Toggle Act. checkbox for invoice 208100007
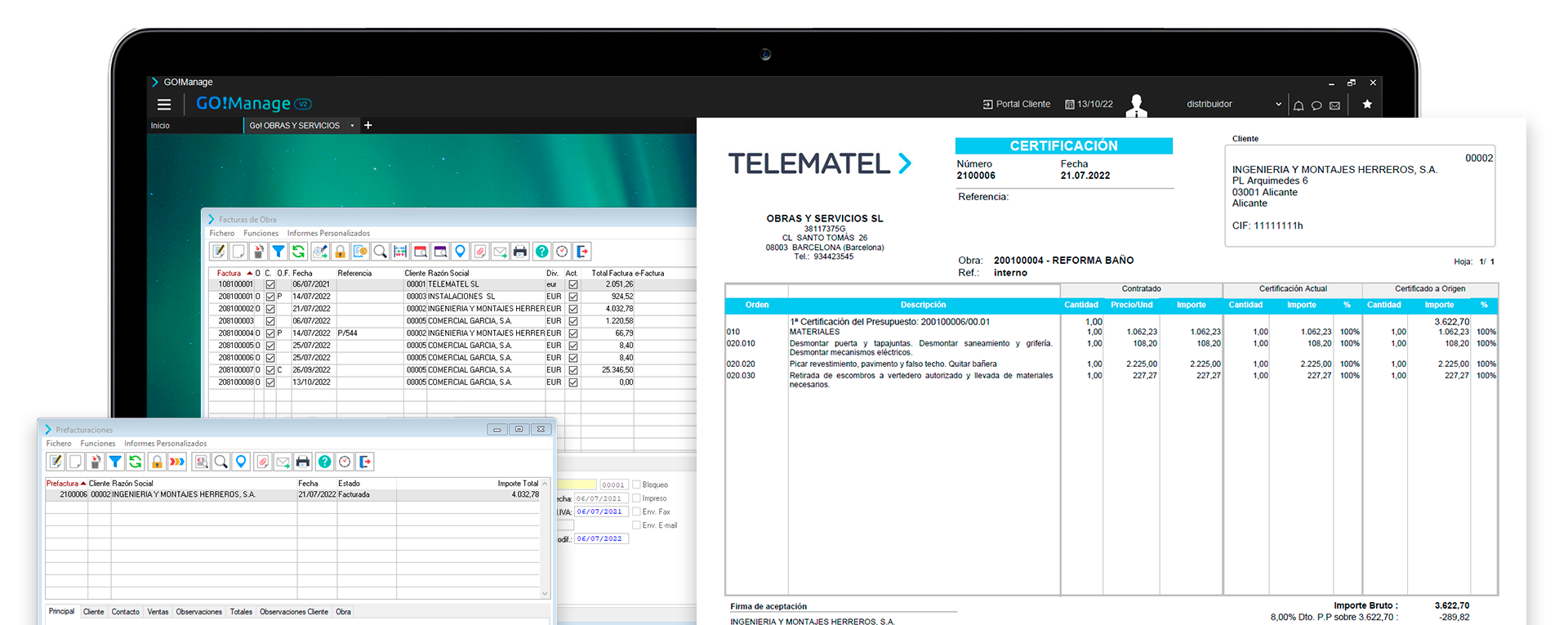The width and height of the screenshot is (1568, 625). click(x=573, y=370)
